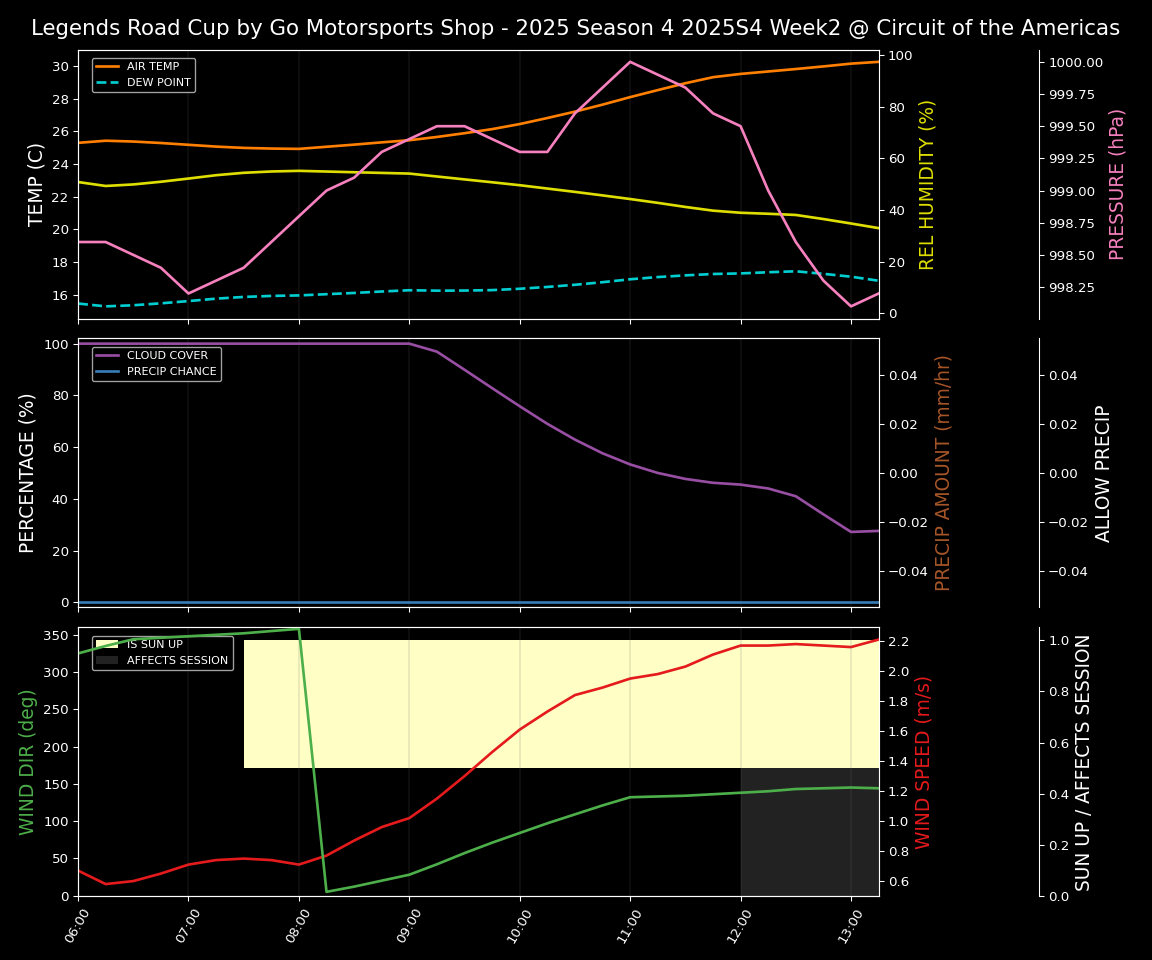Click the ALLOW PRECIP axis label

click(1103, 473)
